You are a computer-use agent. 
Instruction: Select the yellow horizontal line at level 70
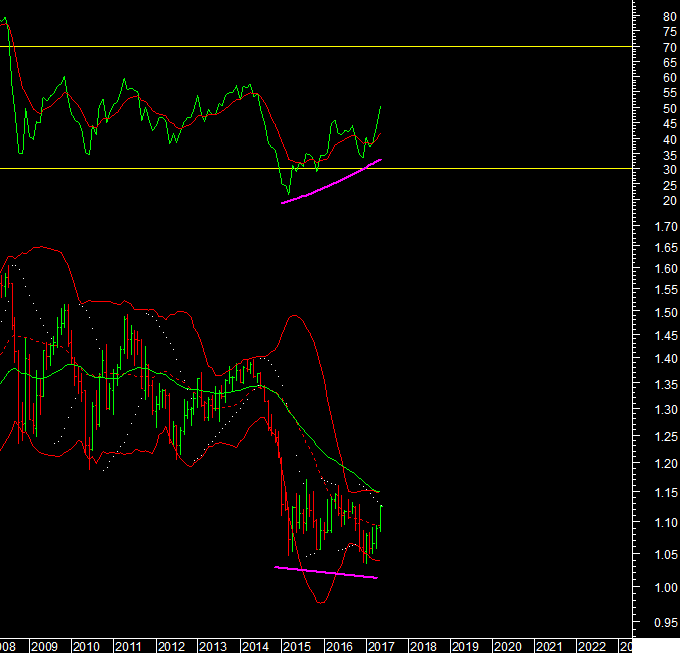[316, 46]
